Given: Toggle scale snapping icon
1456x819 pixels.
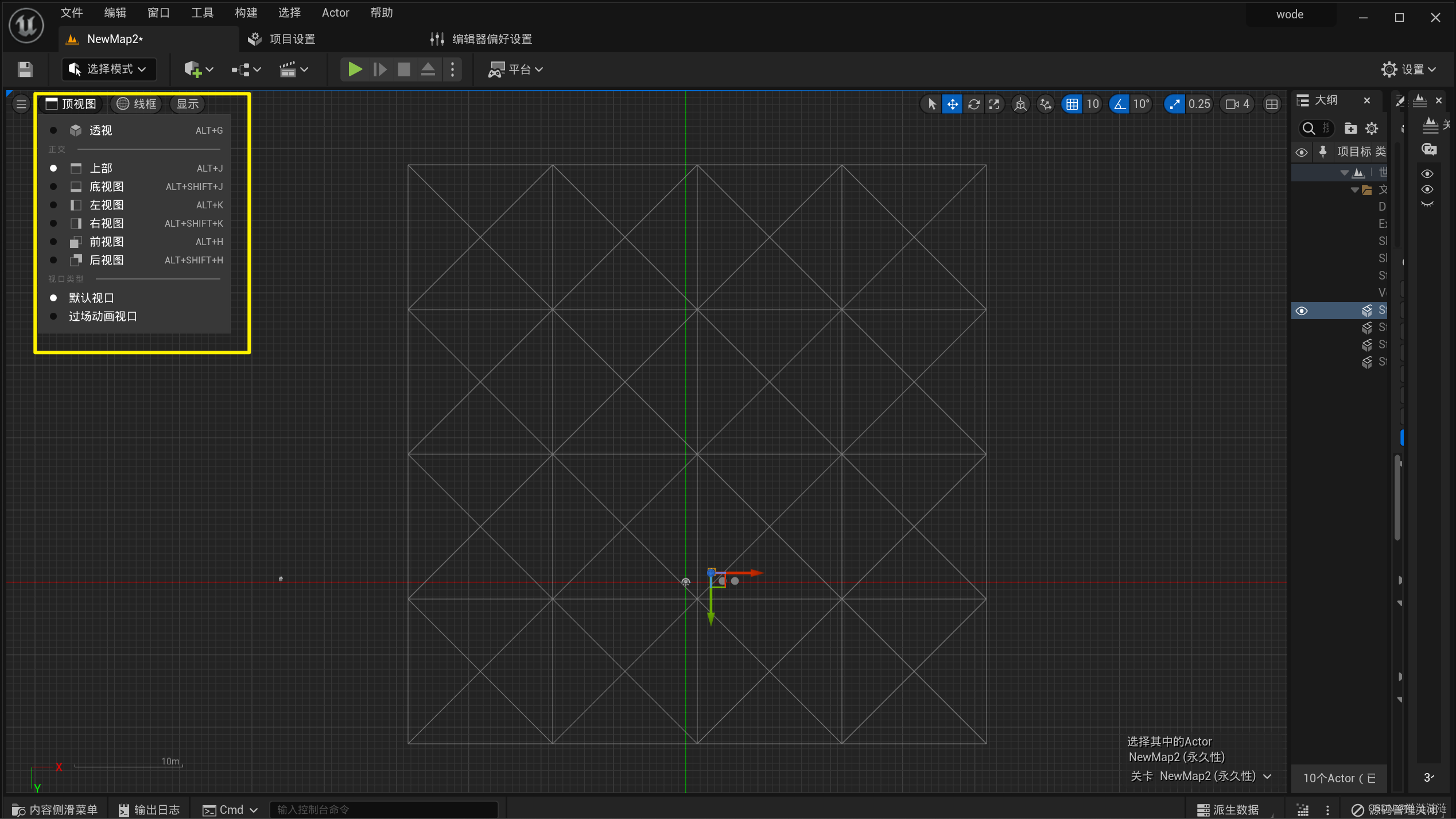Looking at the screenshot, I should click(x=1174, y=104).
